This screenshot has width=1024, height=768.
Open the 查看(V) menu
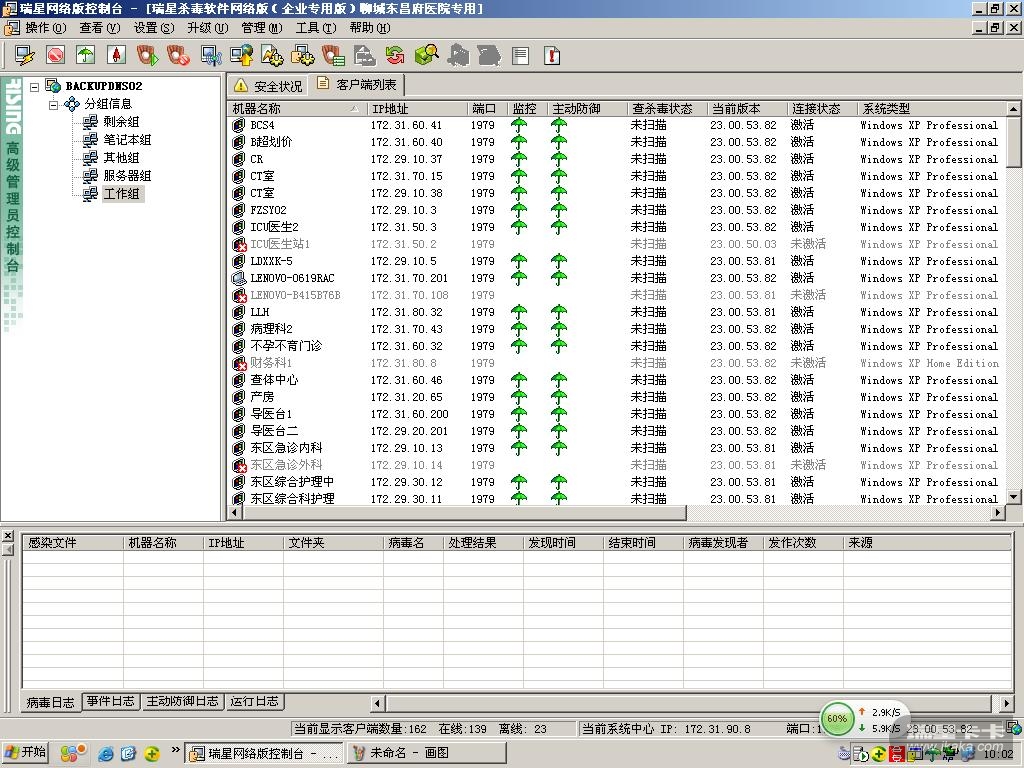[x=99, y=27]
